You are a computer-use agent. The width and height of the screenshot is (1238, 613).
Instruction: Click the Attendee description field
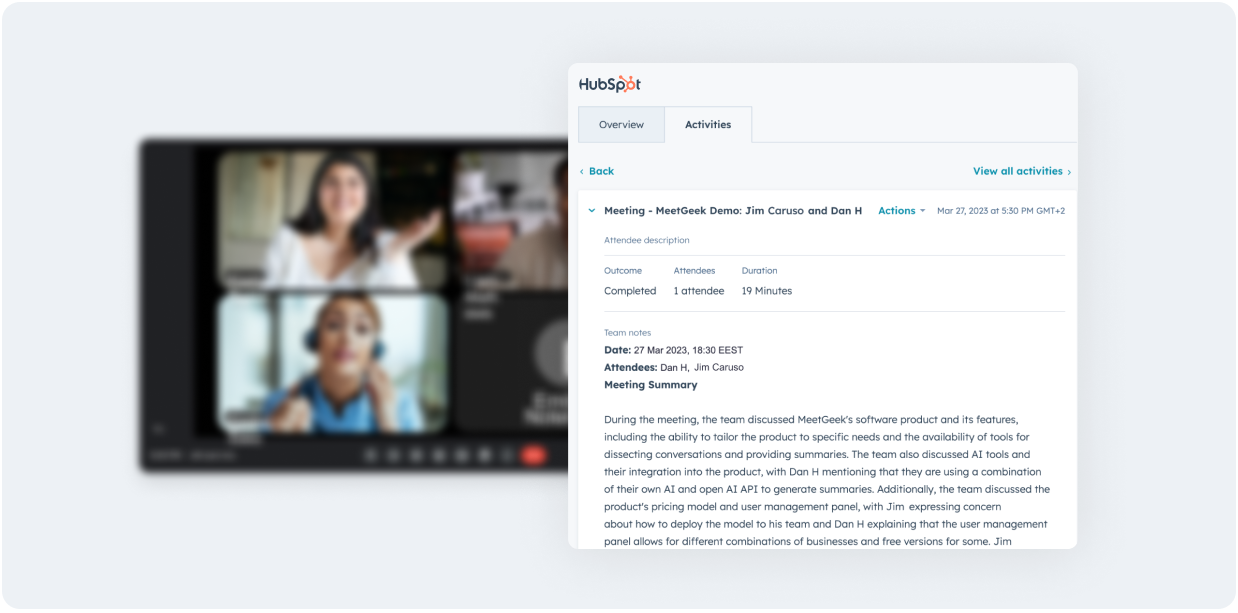click(x=646, y=240)
